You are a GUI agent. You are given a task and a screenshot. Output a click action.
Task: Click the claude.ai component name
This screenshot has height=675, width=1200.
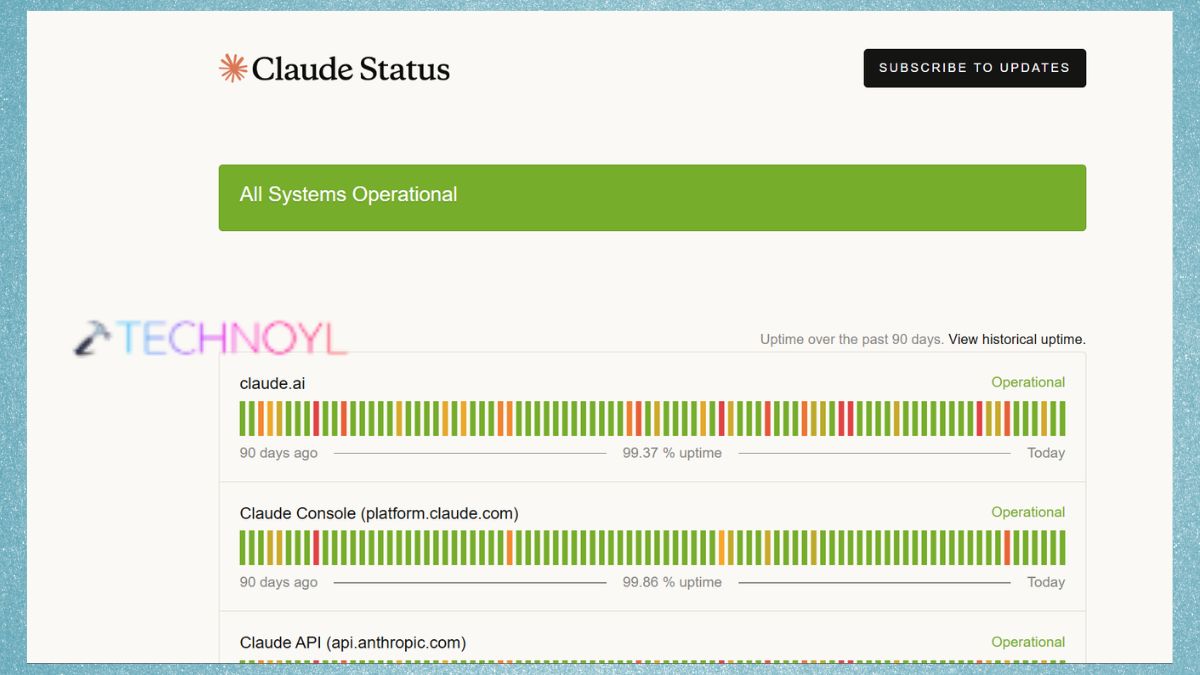[x=272, y=383]
